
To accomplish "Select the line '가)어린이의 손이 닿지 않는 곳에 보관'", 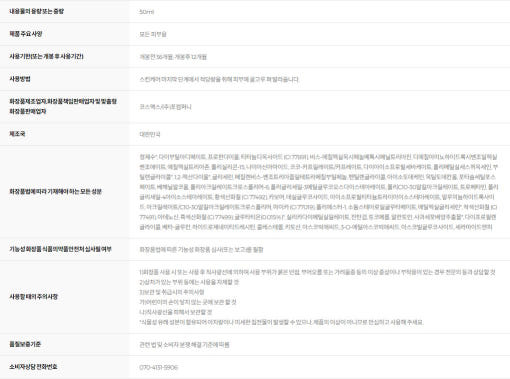I will (x=188, y=302).
